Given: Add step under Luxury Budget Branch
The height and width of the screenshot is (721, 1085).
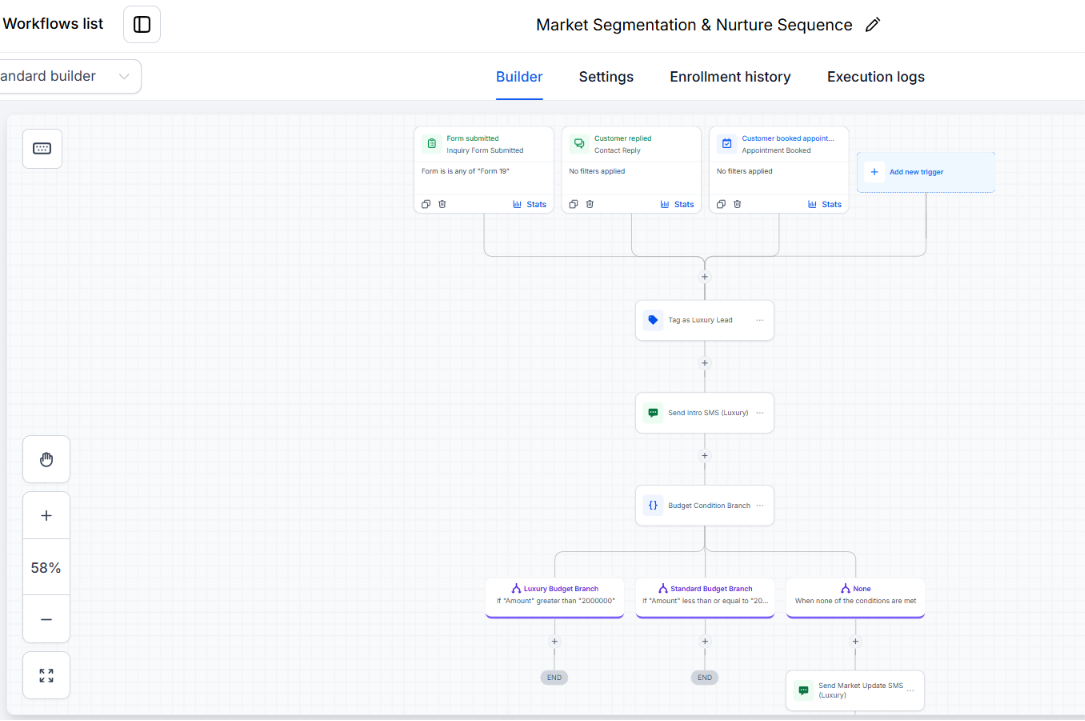Looking at the screenshot, I should [554, 641].
